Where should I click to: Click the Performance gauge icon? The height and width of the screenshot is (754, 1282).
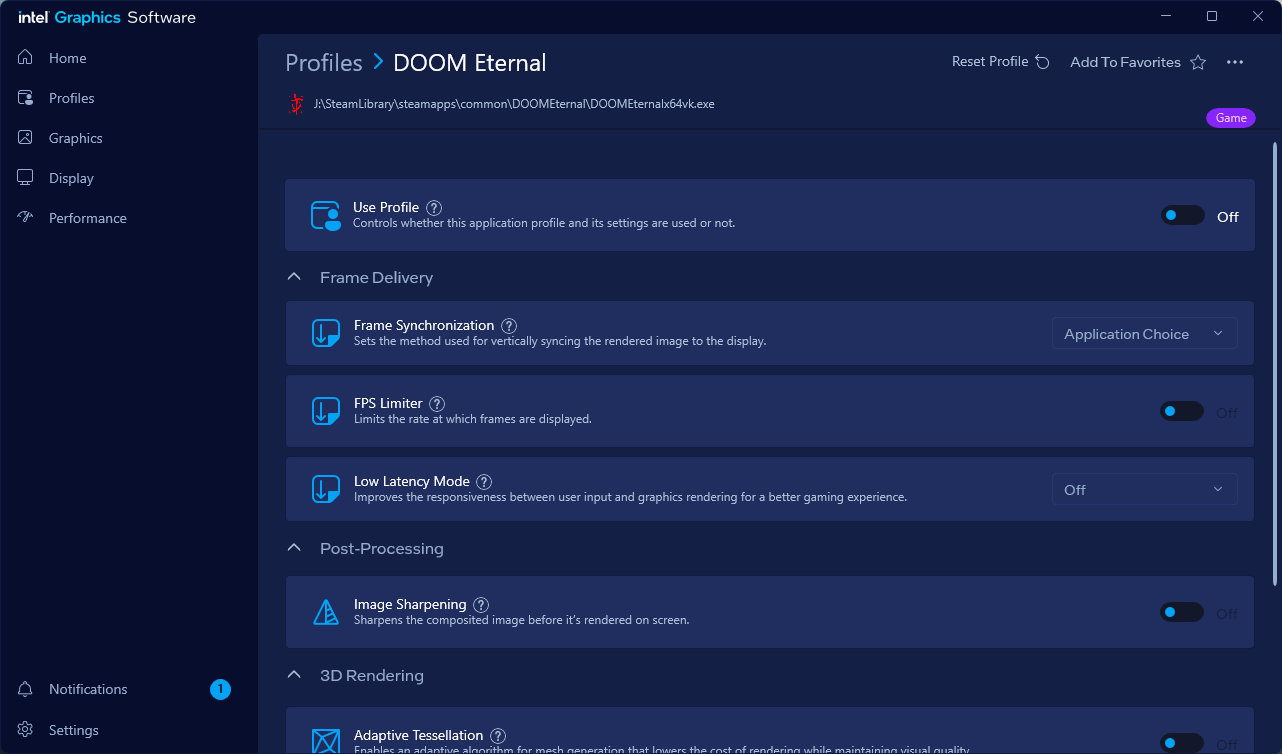(26, 218)
